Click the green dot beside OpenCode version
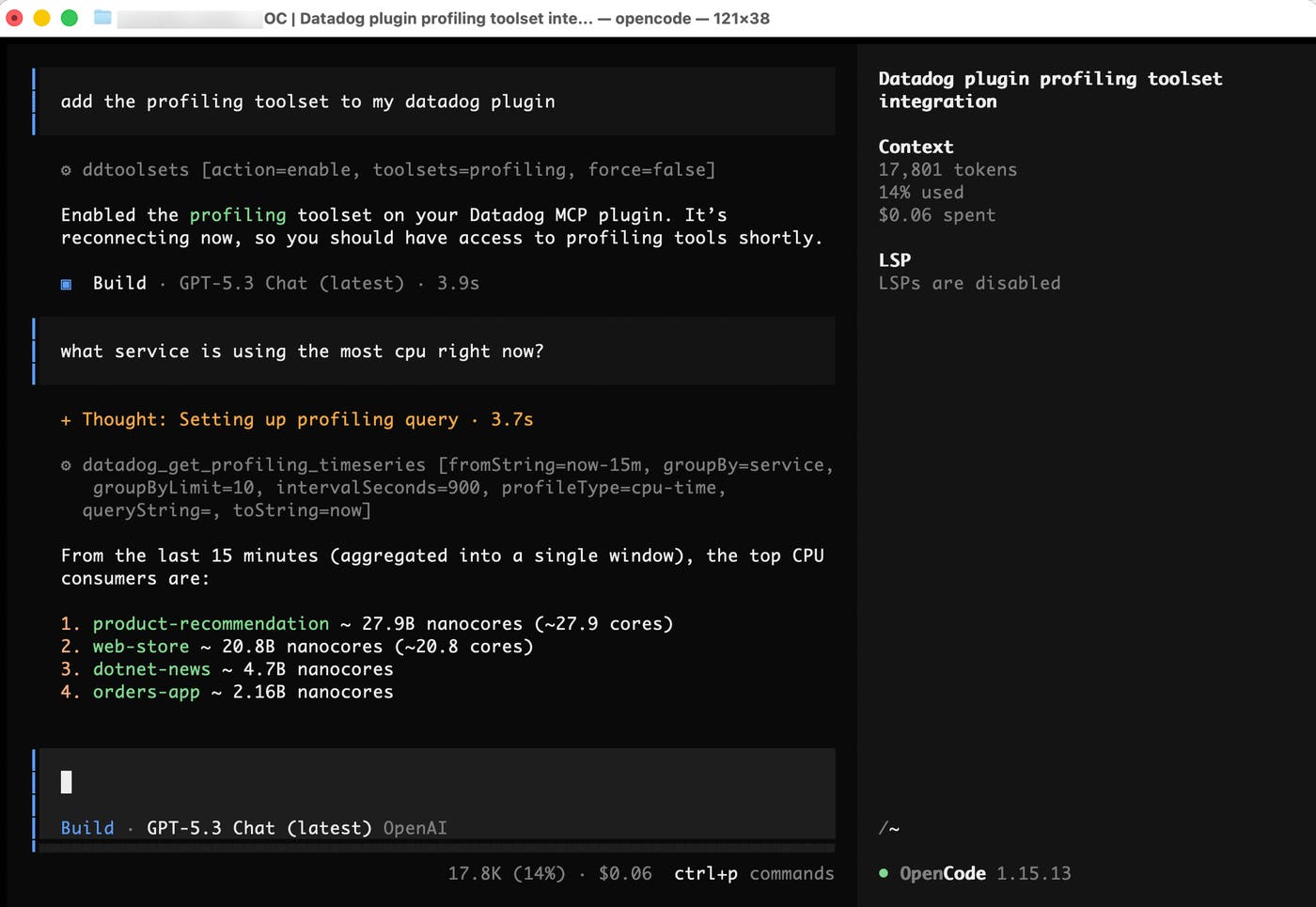Viewport: 1316px width, 907px height. (884, 873)
